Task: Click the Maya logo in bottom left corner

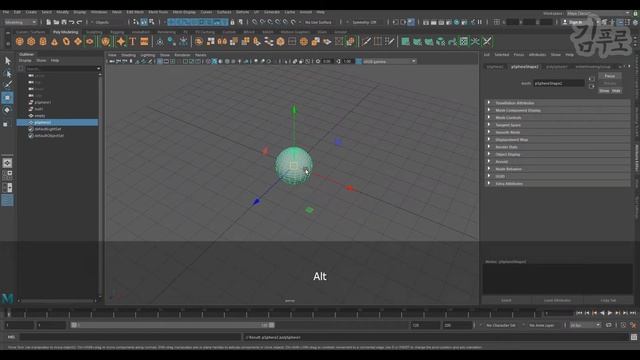Action: [7, 298]
